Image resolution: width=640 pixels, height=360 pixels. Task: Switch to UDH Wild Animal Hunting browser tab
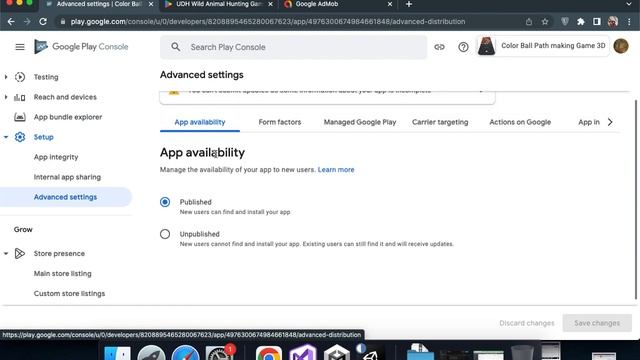pos(219,4)
